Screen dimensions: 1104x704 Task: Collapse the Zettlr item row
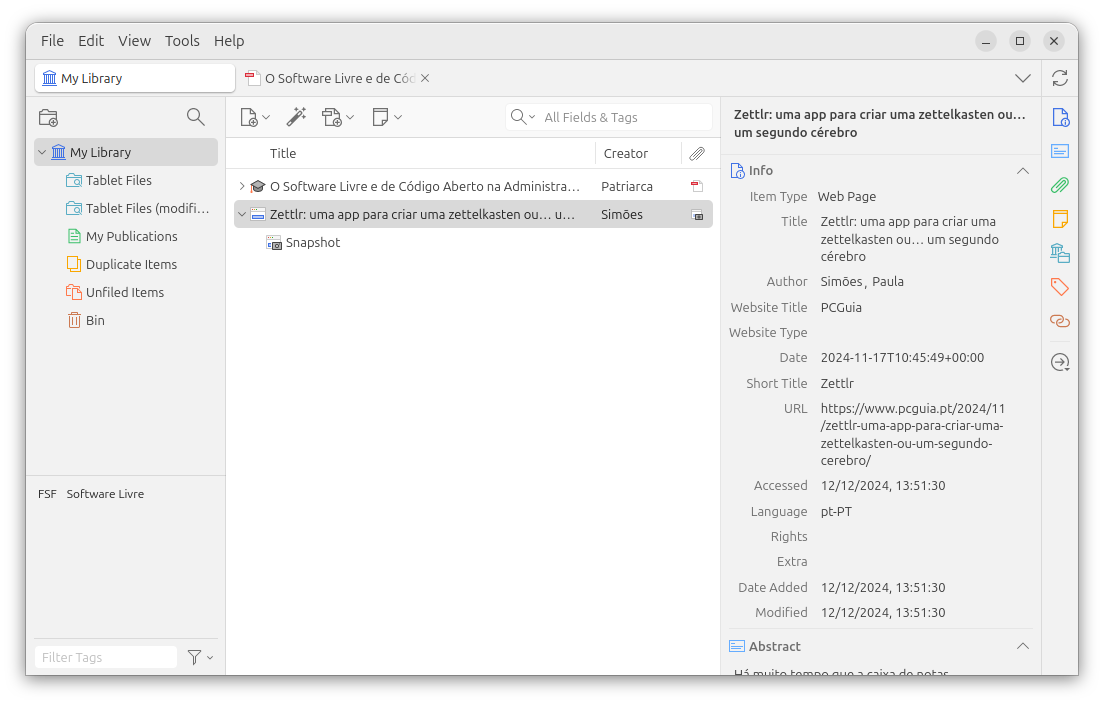(x=242, y=214)
